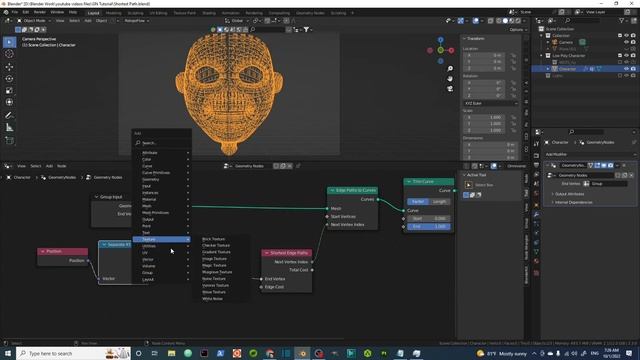Toggle visibility eye for Character object
This screenshot has height=360, width=640.
coord(627,69)
